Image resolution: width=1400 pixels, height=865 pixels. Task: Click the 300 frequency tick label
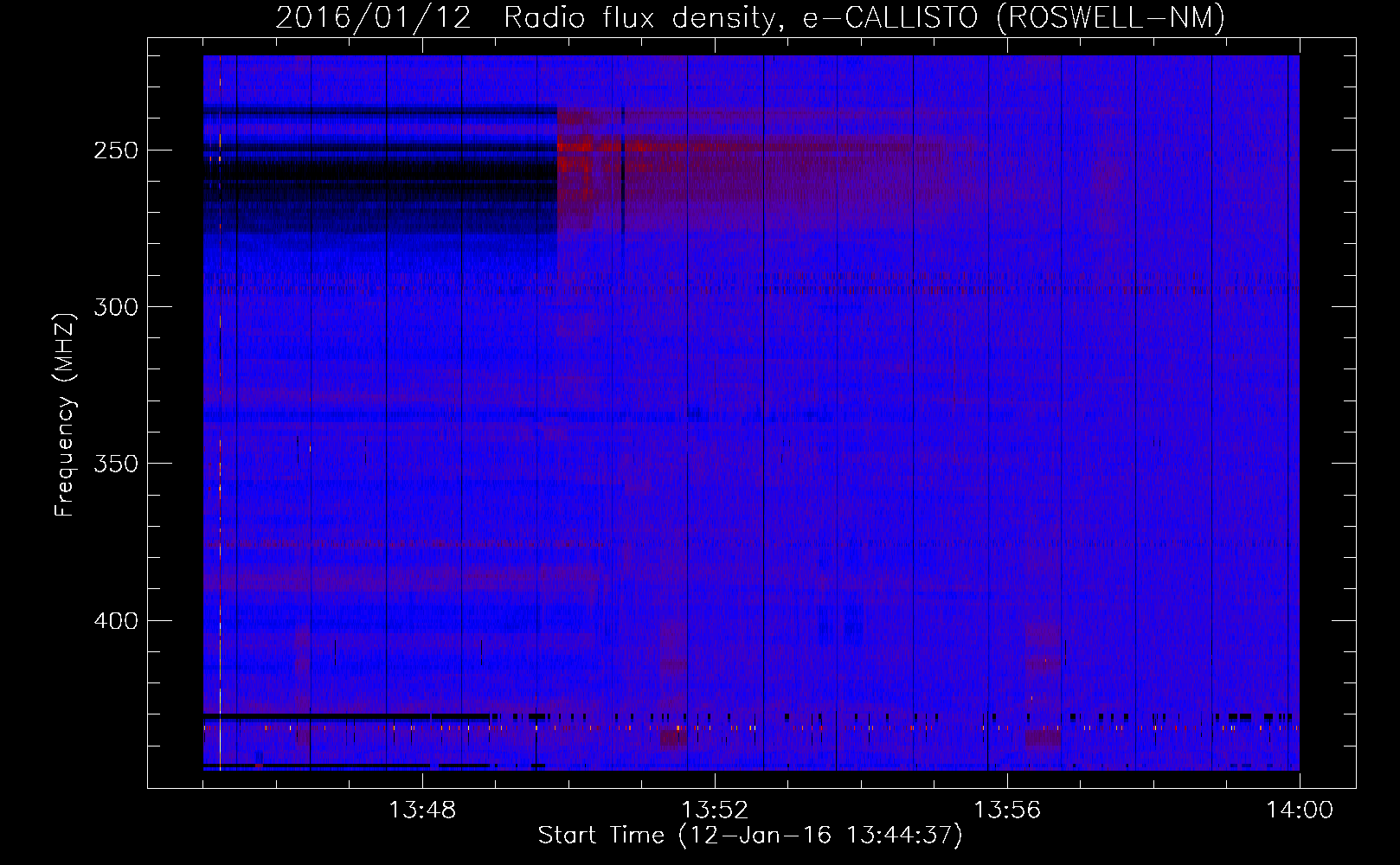click(x=116, y=307)
